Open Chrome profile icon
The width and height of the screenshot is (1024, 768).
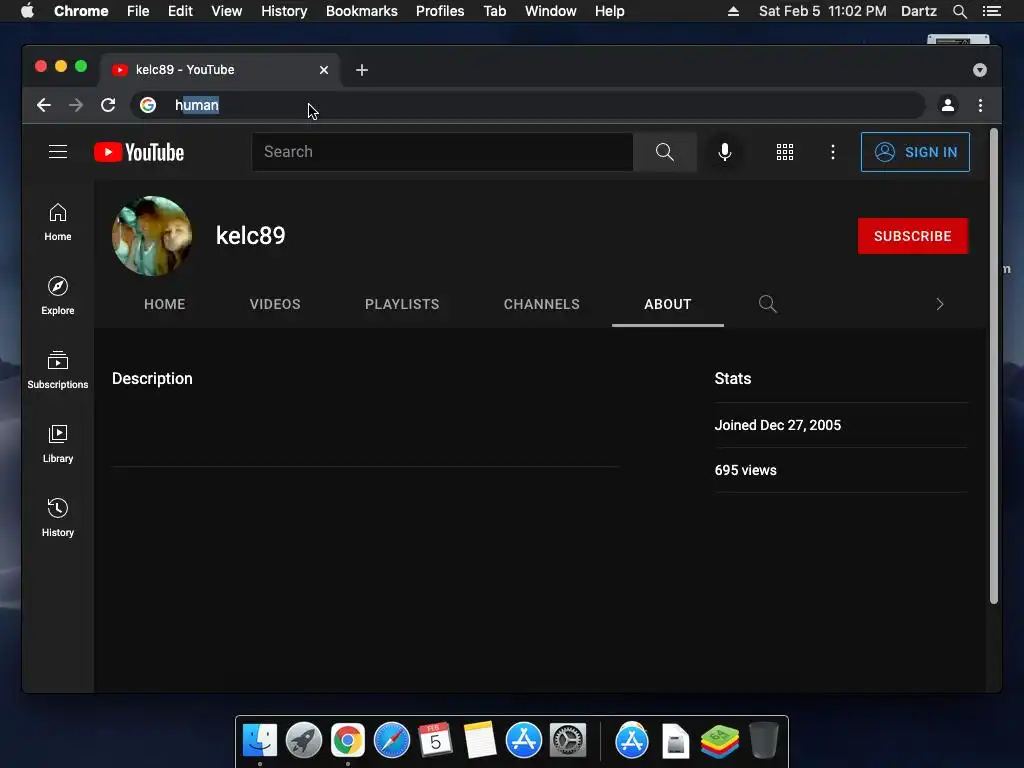948,105
